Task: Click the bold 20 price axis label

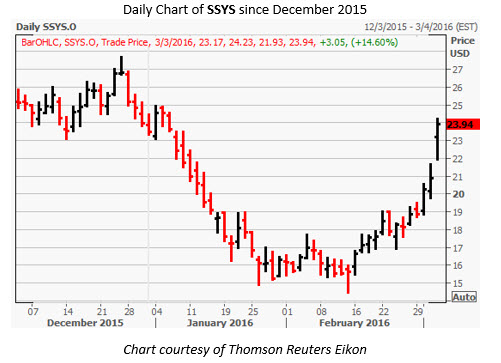Action: (x=458, y=194)
